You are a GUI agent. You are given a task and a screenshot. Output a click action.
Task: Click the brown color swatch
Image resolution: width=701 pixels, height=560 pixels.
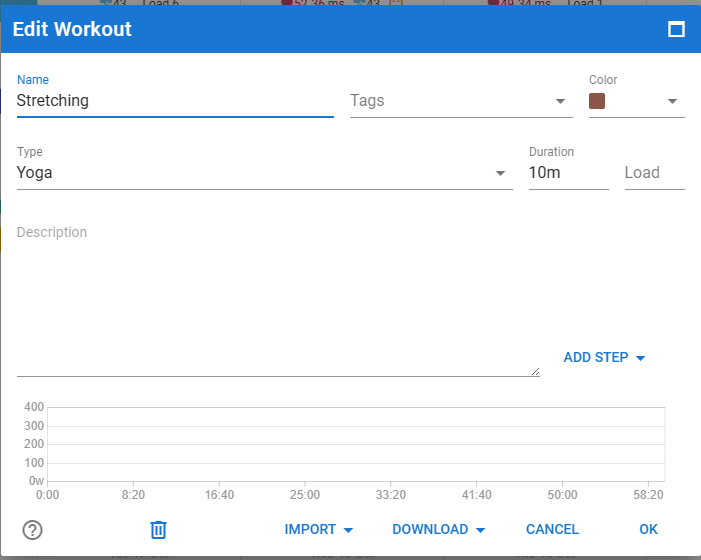pyautogui.click(x=597, y=101)
